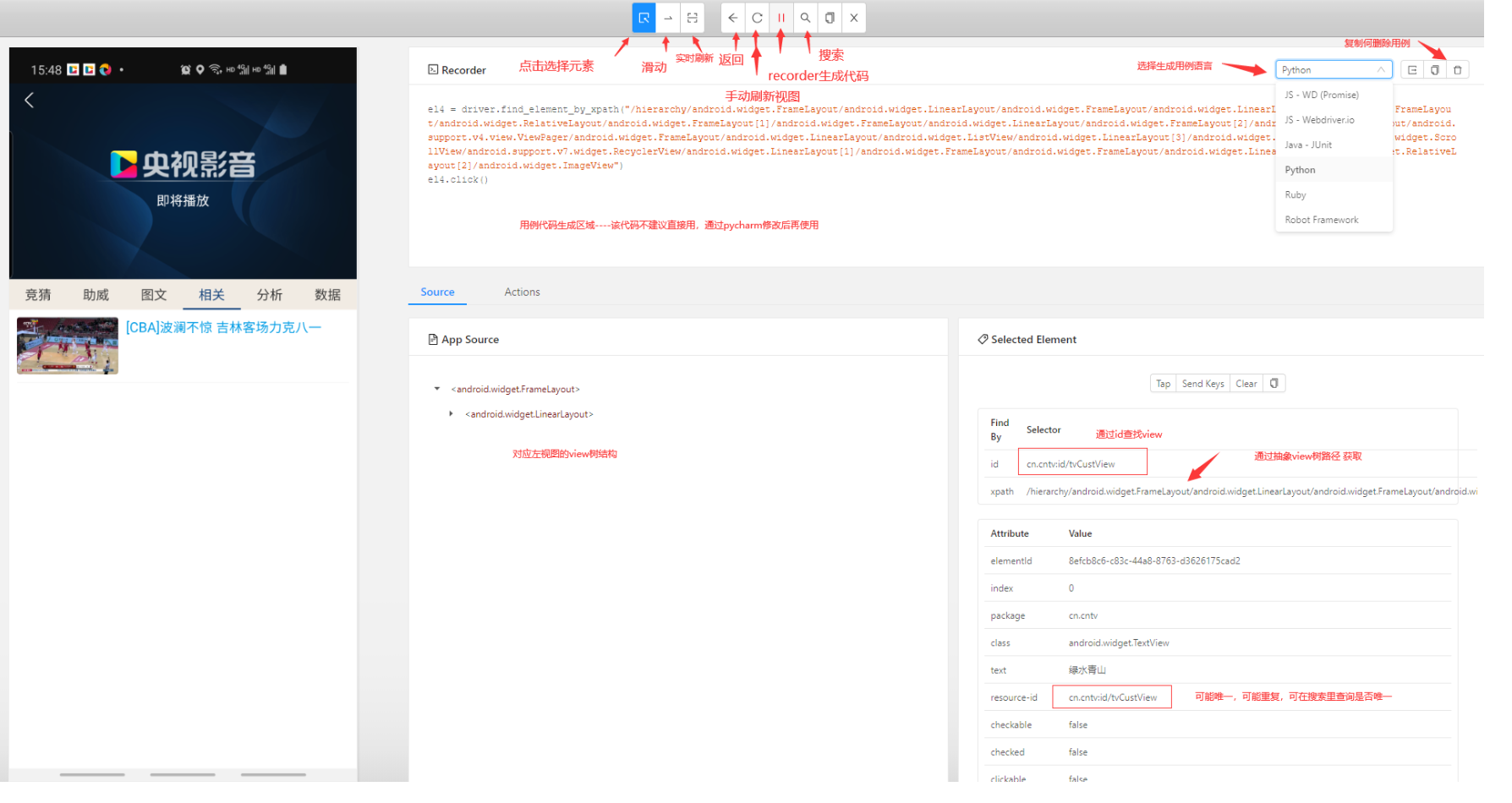Image resolution: width=1512 pixels, height=803 pixels.
Task: Refresh source and screenshot icon
Action: pyautogui.click(x=758, y=18)
